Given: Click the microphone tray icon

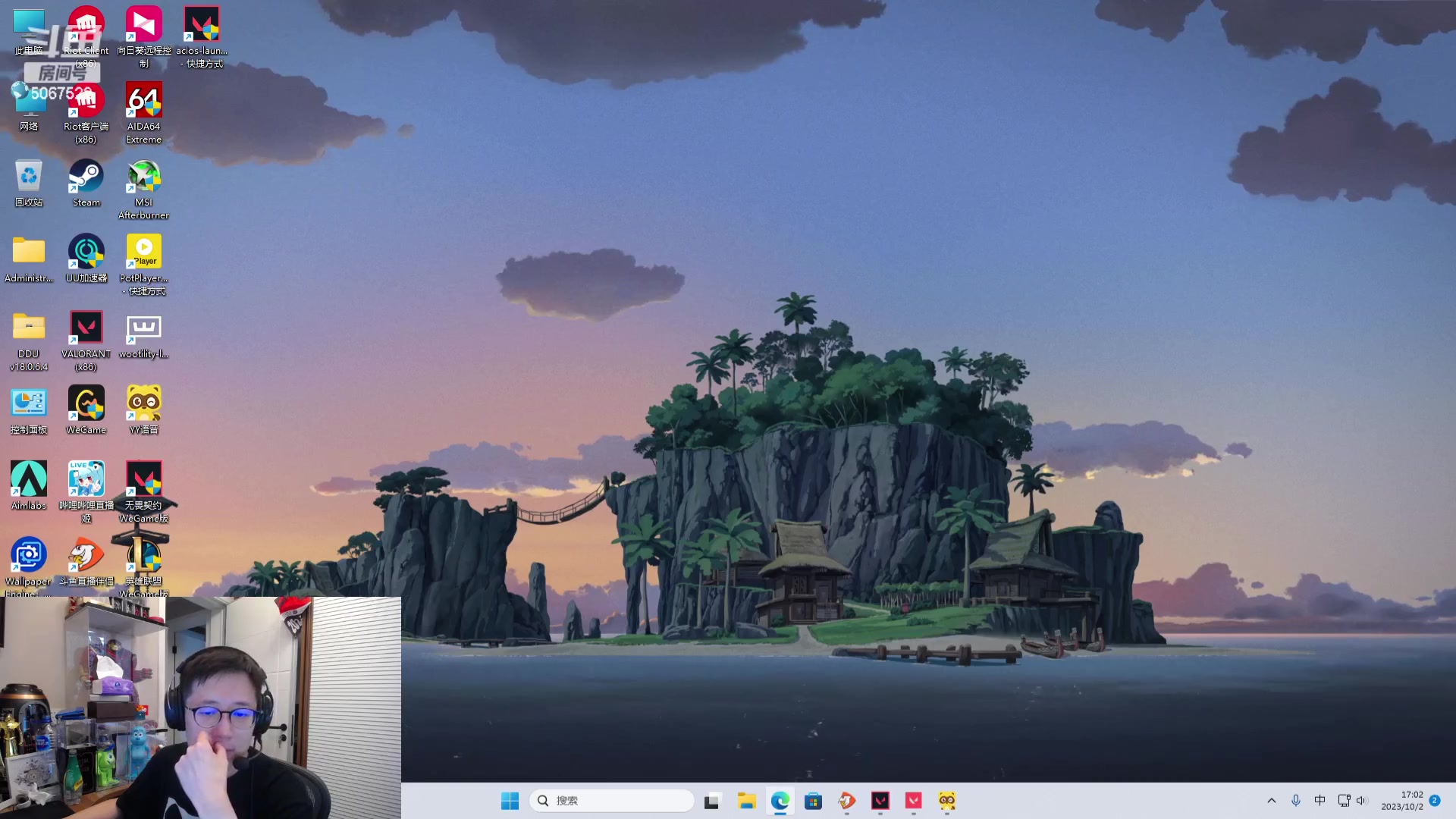Looking at the screenshot, I should [x=1296, y=801].
